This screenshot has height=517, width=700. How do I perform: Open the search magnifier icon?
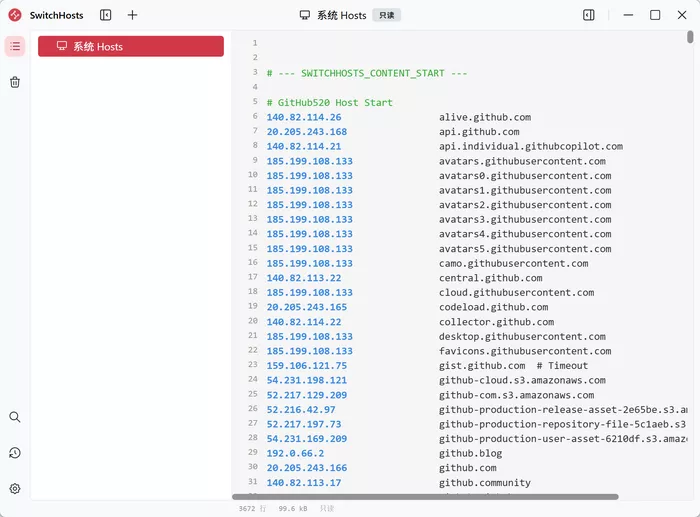(15, 417)
